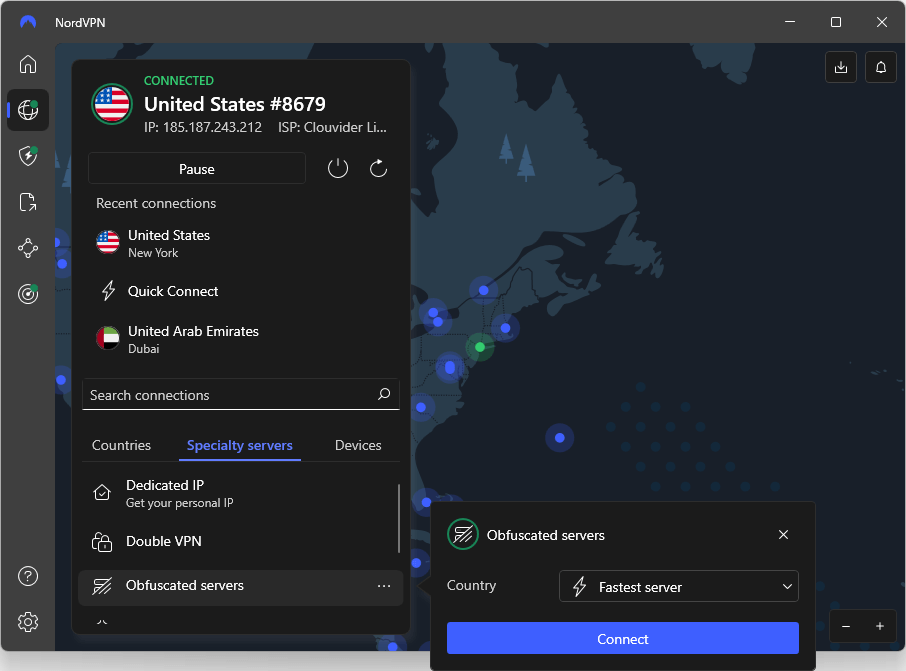Open the Meshnet icon in sidebar

(28, 249)
